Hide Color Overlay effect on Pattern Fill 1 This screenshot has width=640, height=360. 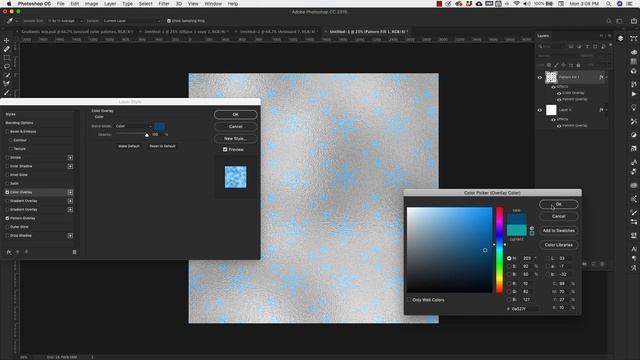pyautogui.click(x=559, y=93)
